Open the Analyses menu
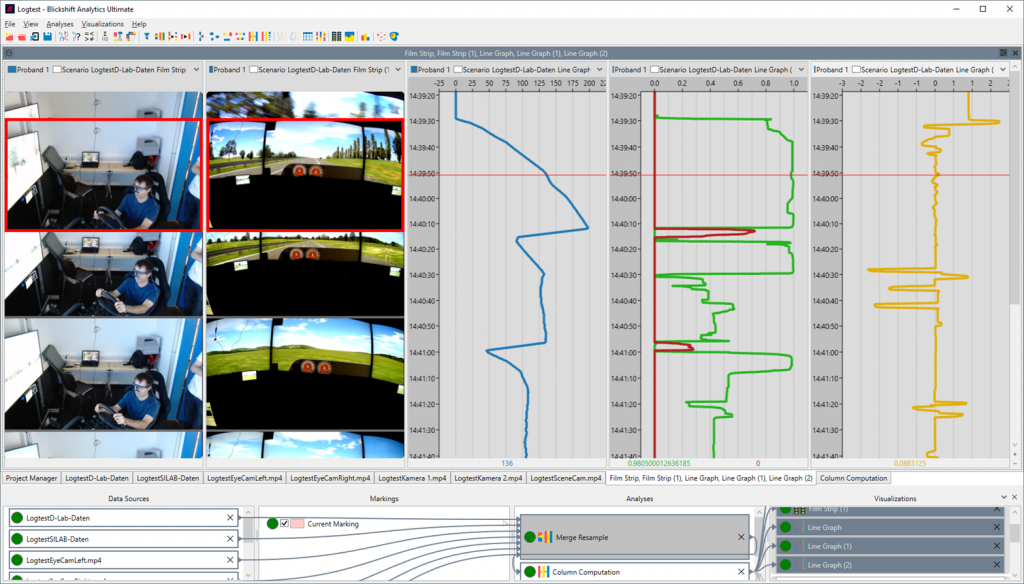Image resolution: width=1024 pixels, height=584 pixels. coord(59,23)
